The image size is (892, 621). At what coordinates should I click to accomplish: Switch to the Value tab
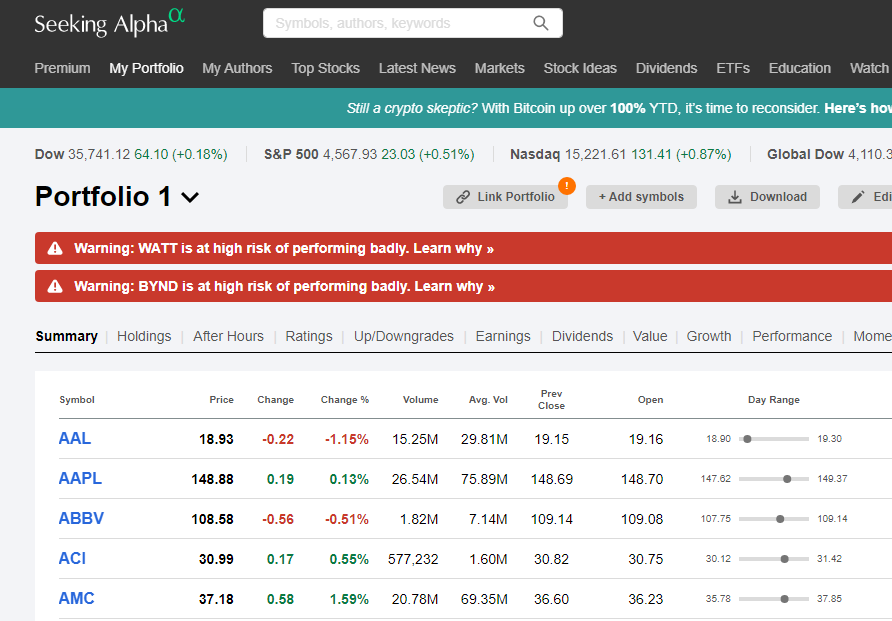(650, 336)
